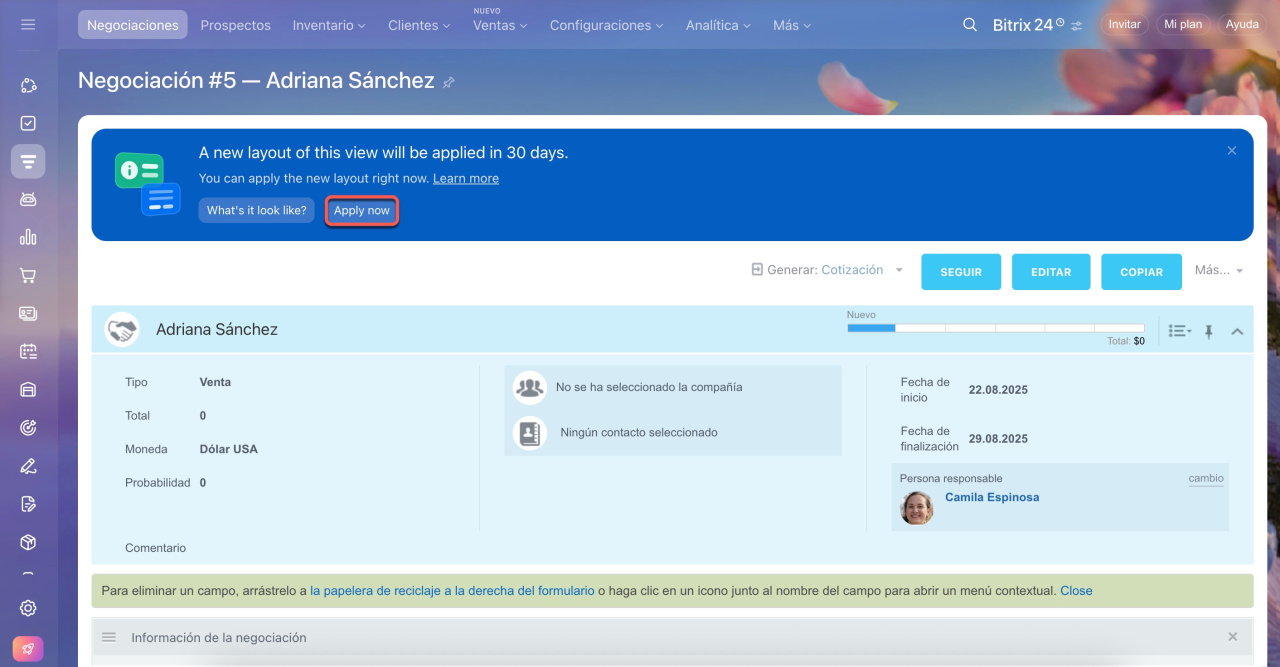The height and width of the screenshot is (667, 1280).
Task: Pin the Adriana Sánchez header panel
Action: 1208,331
